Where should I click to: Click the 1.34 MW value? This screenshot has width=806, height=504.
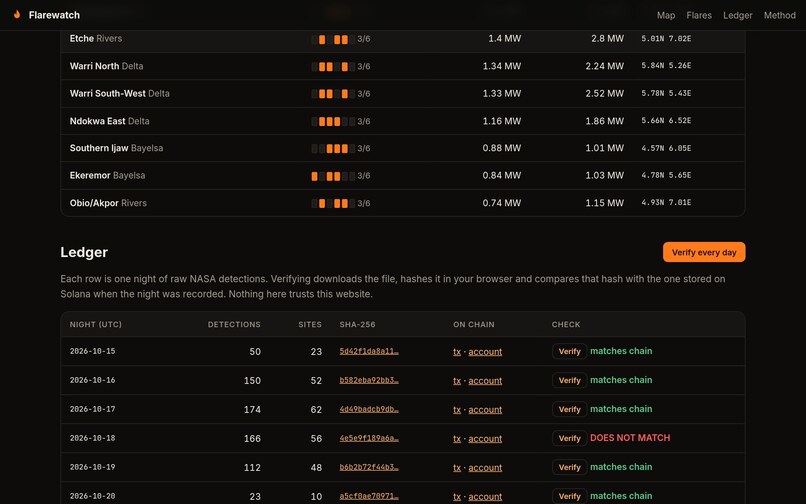pyautogui.click(x=502, y=66)
